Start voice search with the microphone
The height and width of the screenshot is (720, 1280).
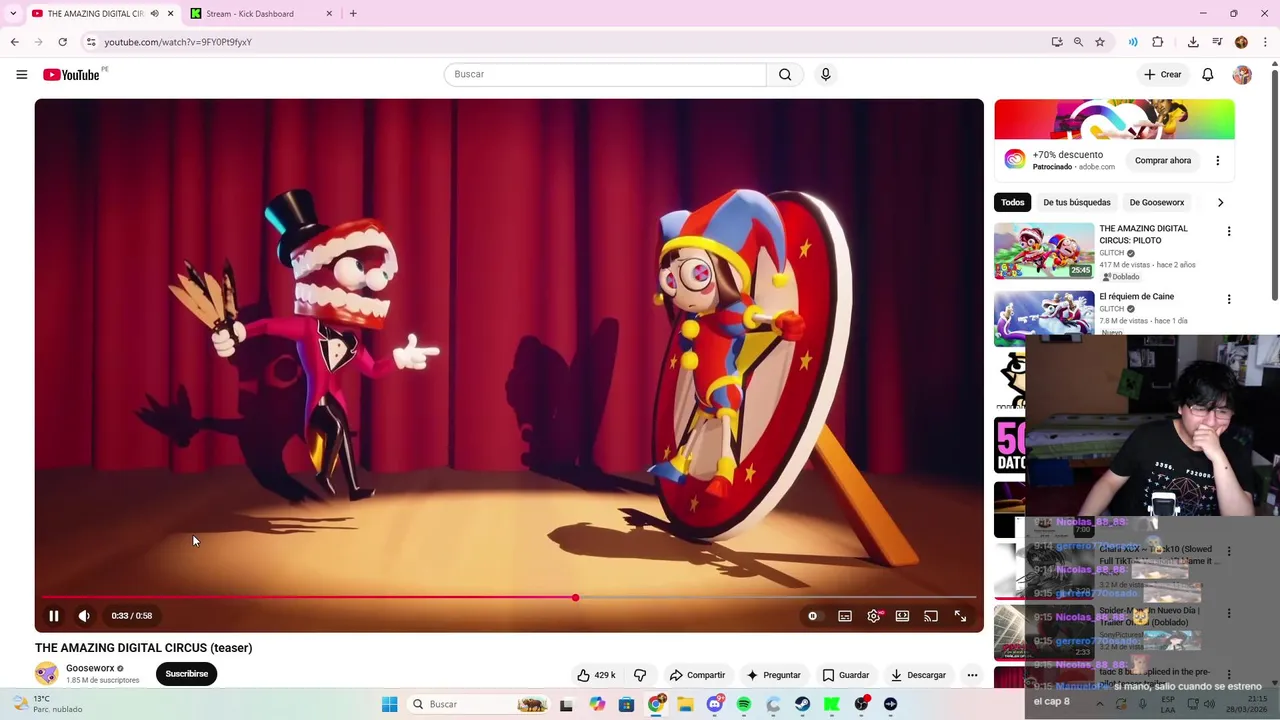[825, 74]
